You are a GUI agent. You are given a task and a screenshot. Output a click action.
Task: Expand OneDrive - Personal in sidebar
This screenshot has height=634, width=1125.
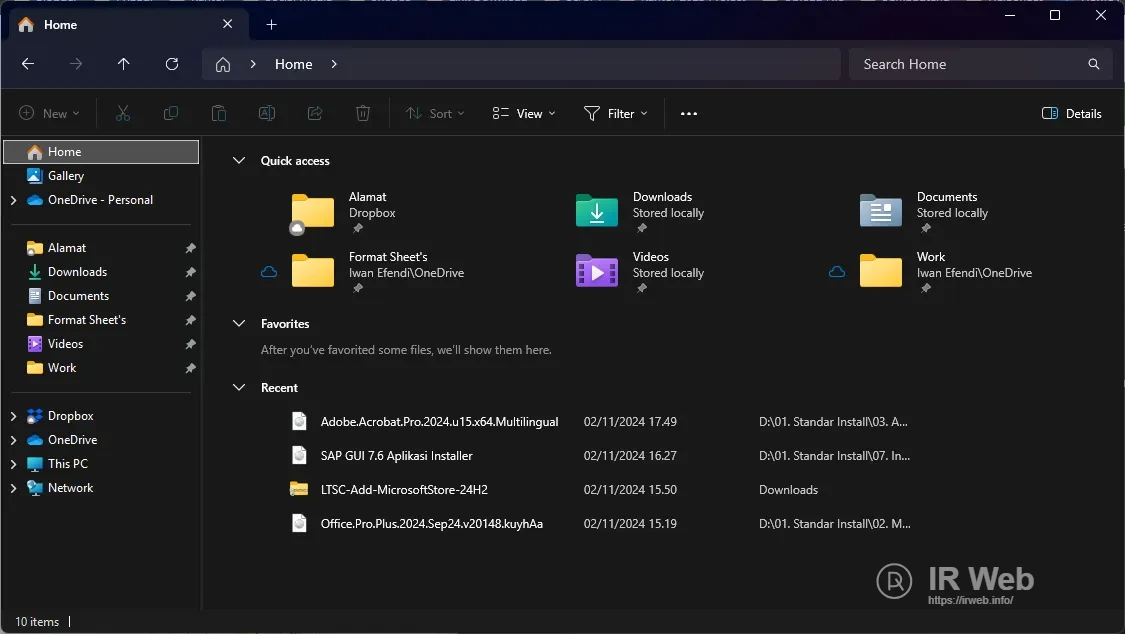pyautogui.click(x=13, y=200)
